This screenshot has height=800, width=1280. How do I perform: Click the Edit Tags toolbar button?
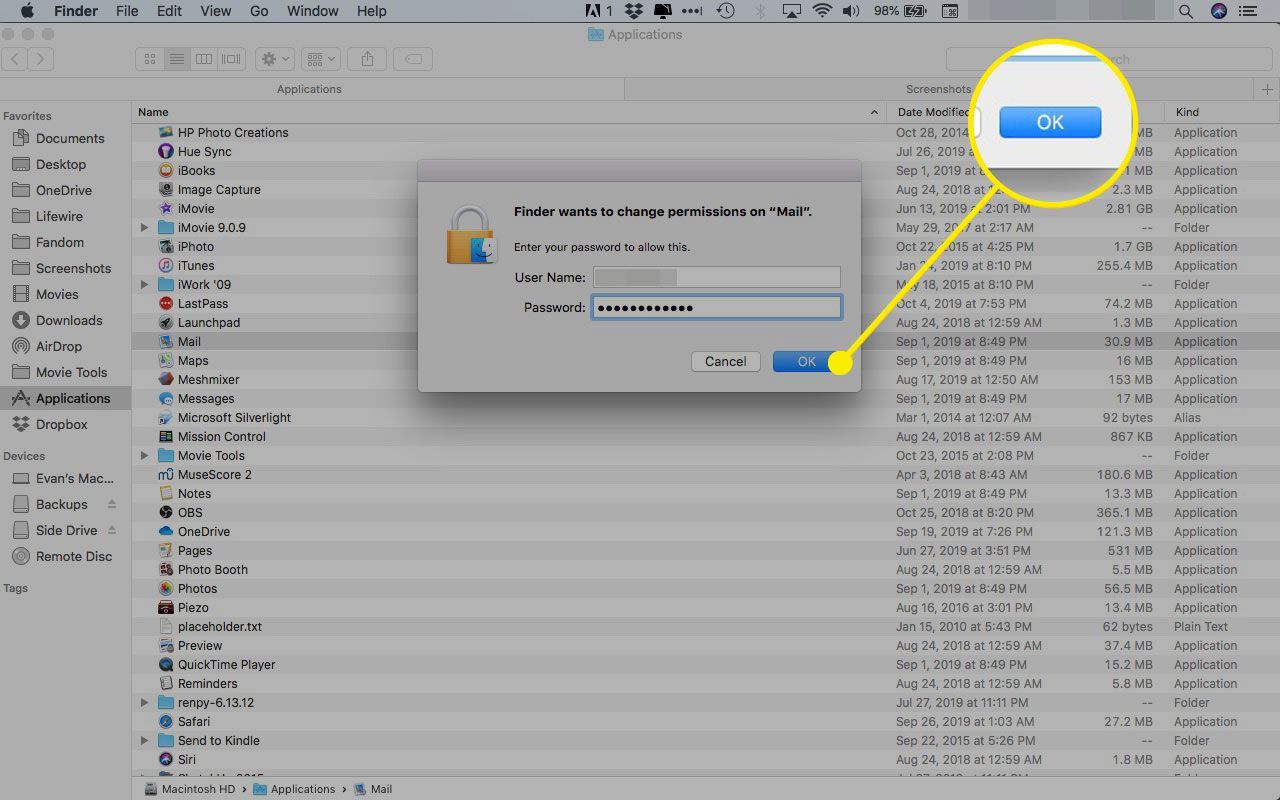coord(413,59)
